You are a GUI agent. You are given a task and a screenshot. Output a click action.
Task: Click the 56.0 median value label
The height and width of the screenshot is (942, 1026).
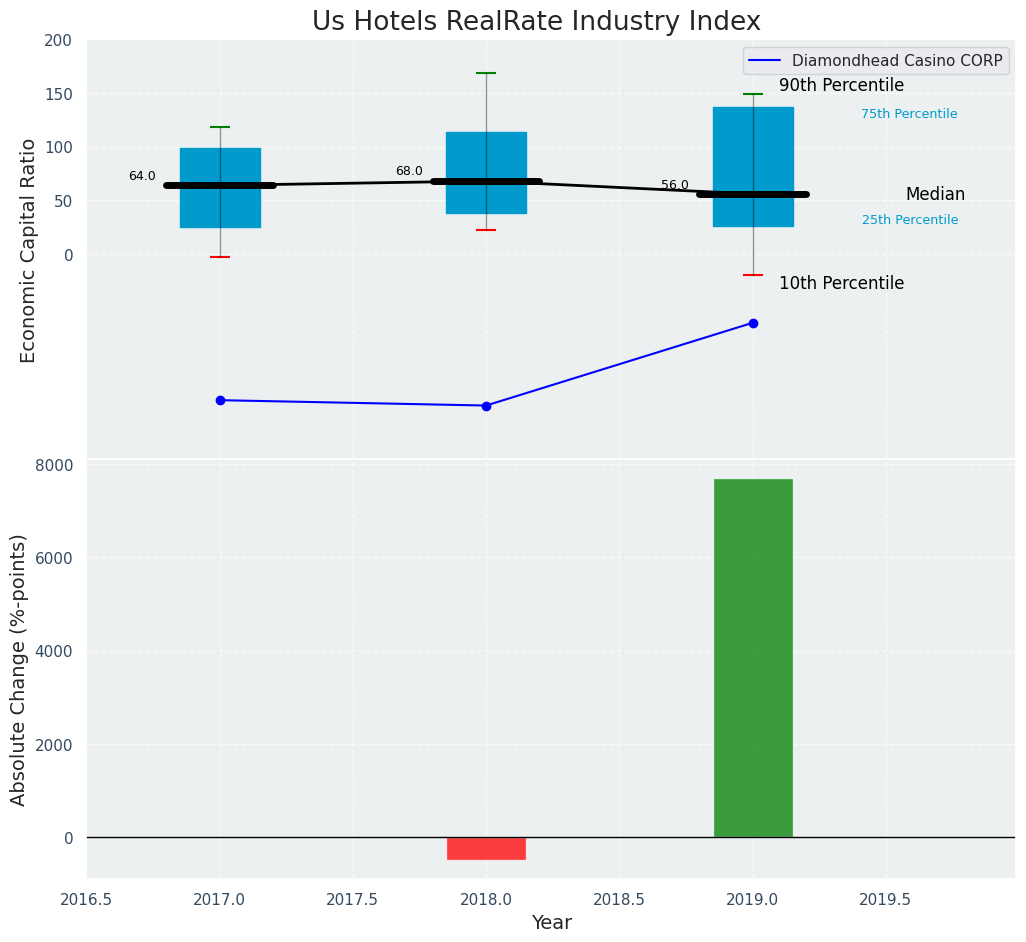click(x=675, y=185)
